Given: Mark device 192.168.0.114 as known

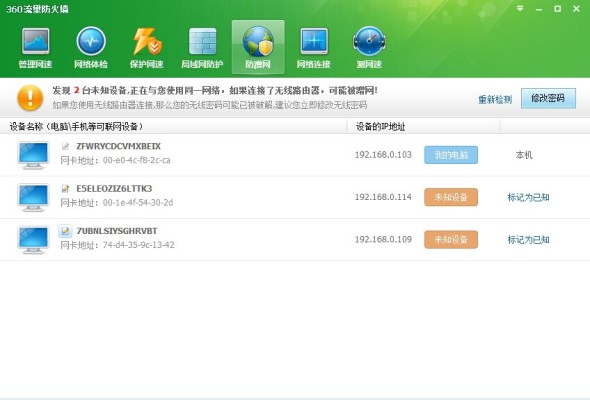Looking at the screenshot, I should (529, 197).
